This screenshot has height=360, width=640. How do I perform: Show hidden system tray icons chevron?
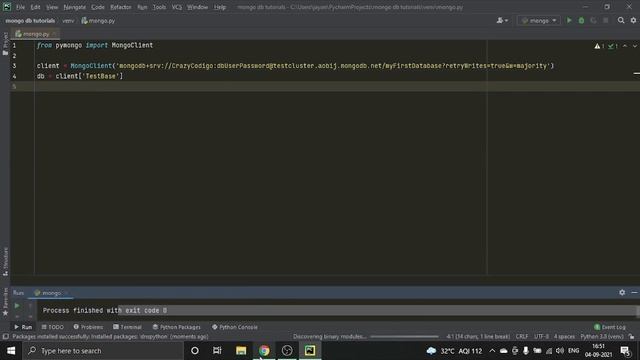click(492, 351)
